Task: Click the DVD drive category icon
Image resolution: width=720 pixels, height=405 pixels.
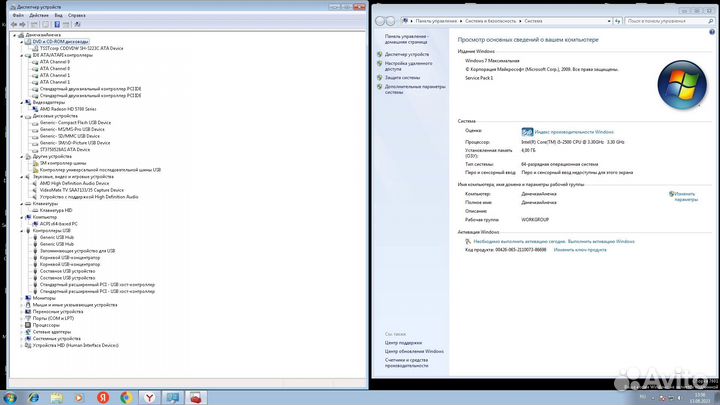Action: click(28, 42)
